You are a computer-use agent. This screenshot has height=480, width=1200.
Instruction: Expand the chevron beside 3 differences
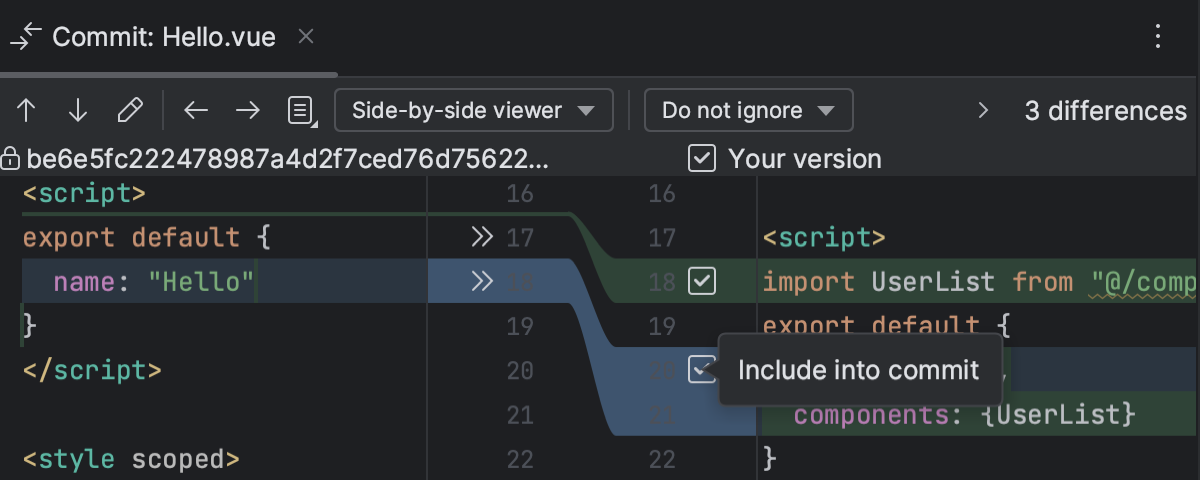tap(983, 110)
